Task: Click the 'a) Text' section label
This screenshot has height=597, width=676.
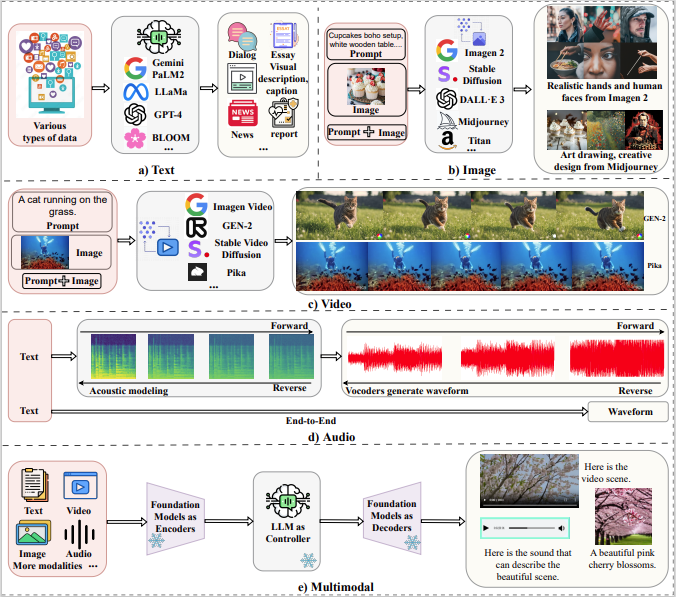Action: click(x=156, y=170)
